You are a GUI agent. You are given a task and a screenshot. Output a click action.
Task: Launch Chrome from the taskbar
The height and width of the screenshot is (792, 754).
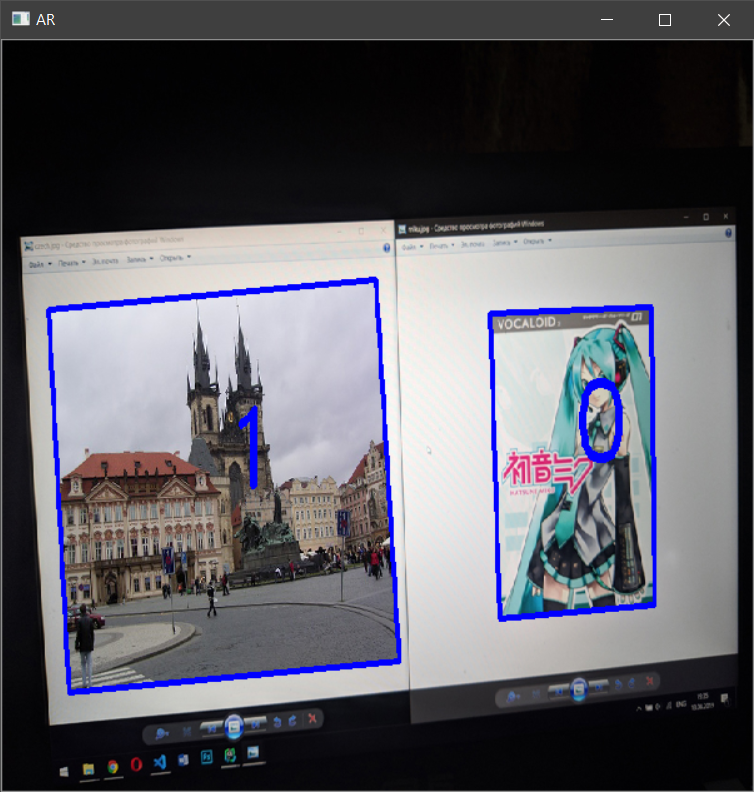coord(113,767)
